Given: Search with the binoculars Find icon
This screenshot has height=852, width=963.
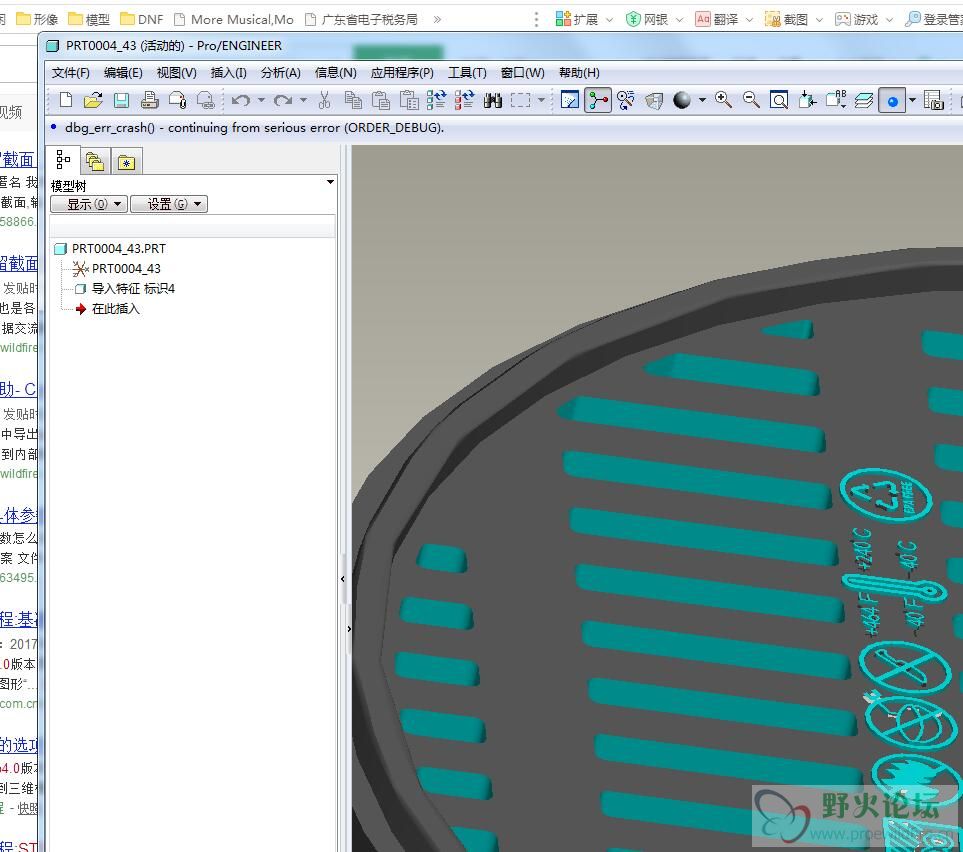Looking at the screenshot, I should pos(493,100).
